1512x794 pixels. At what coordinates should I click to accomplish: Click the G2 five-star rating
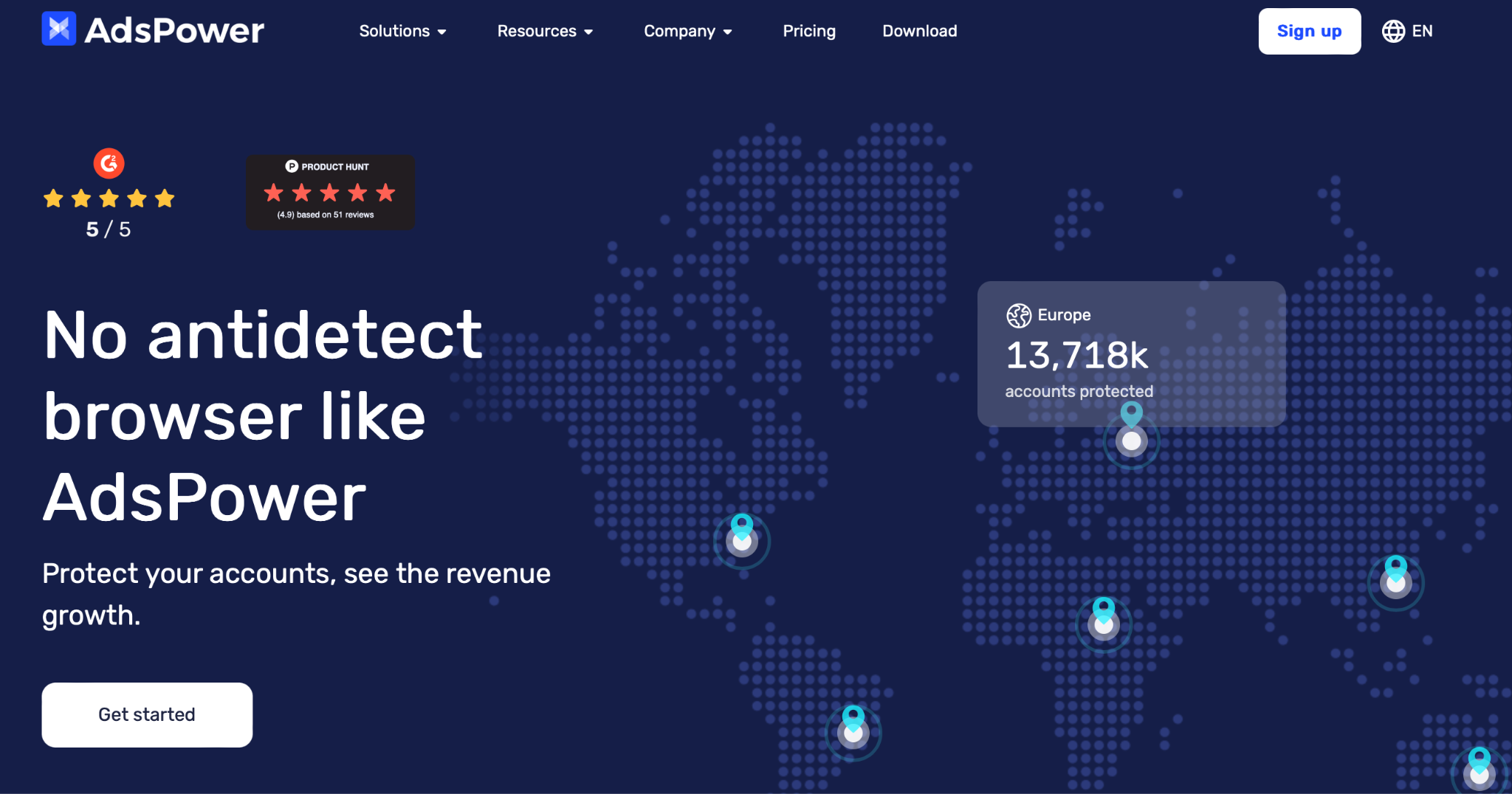click(109, 198)
